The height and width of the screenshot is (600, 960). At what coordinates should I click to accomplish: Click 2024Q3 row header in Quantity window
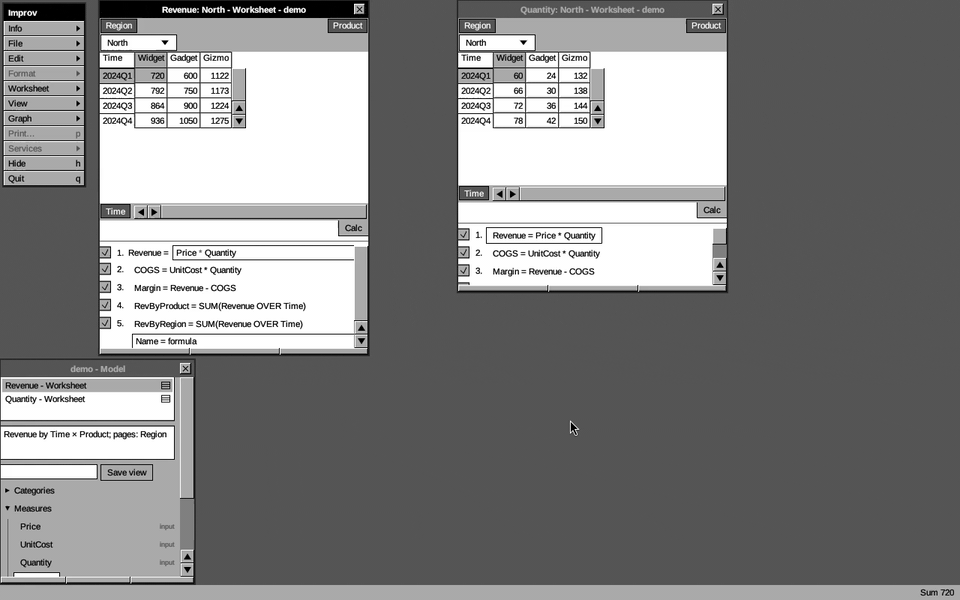(x=476, y=106)
